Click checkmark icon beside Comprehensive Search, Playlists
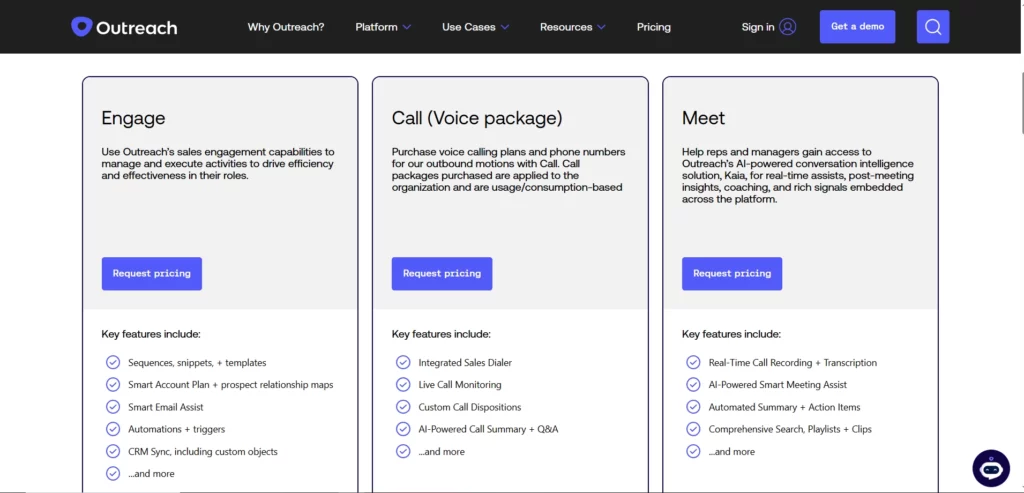 click(693, 429)
